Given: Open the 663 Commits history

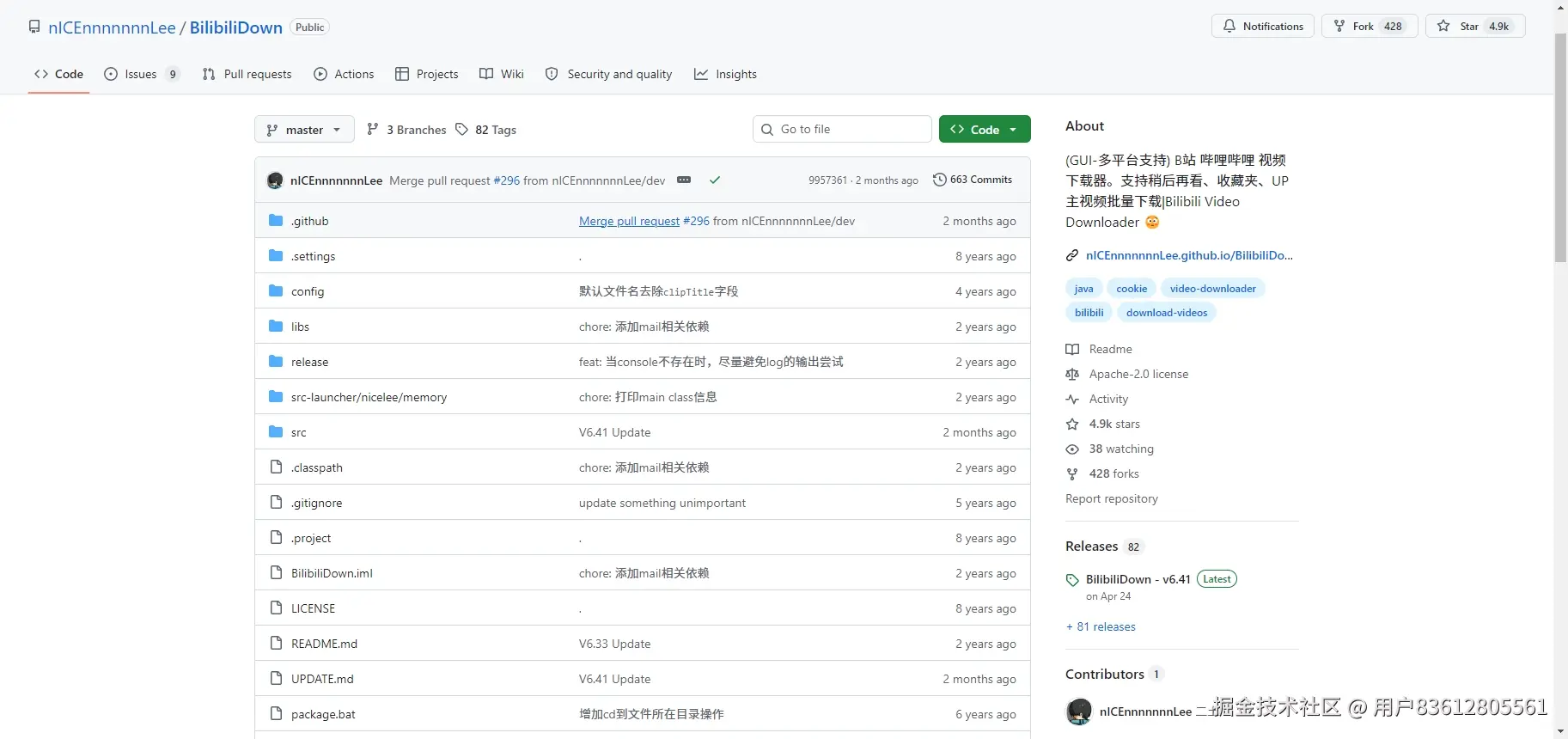Looking at the screenshot, I should 973,180.
